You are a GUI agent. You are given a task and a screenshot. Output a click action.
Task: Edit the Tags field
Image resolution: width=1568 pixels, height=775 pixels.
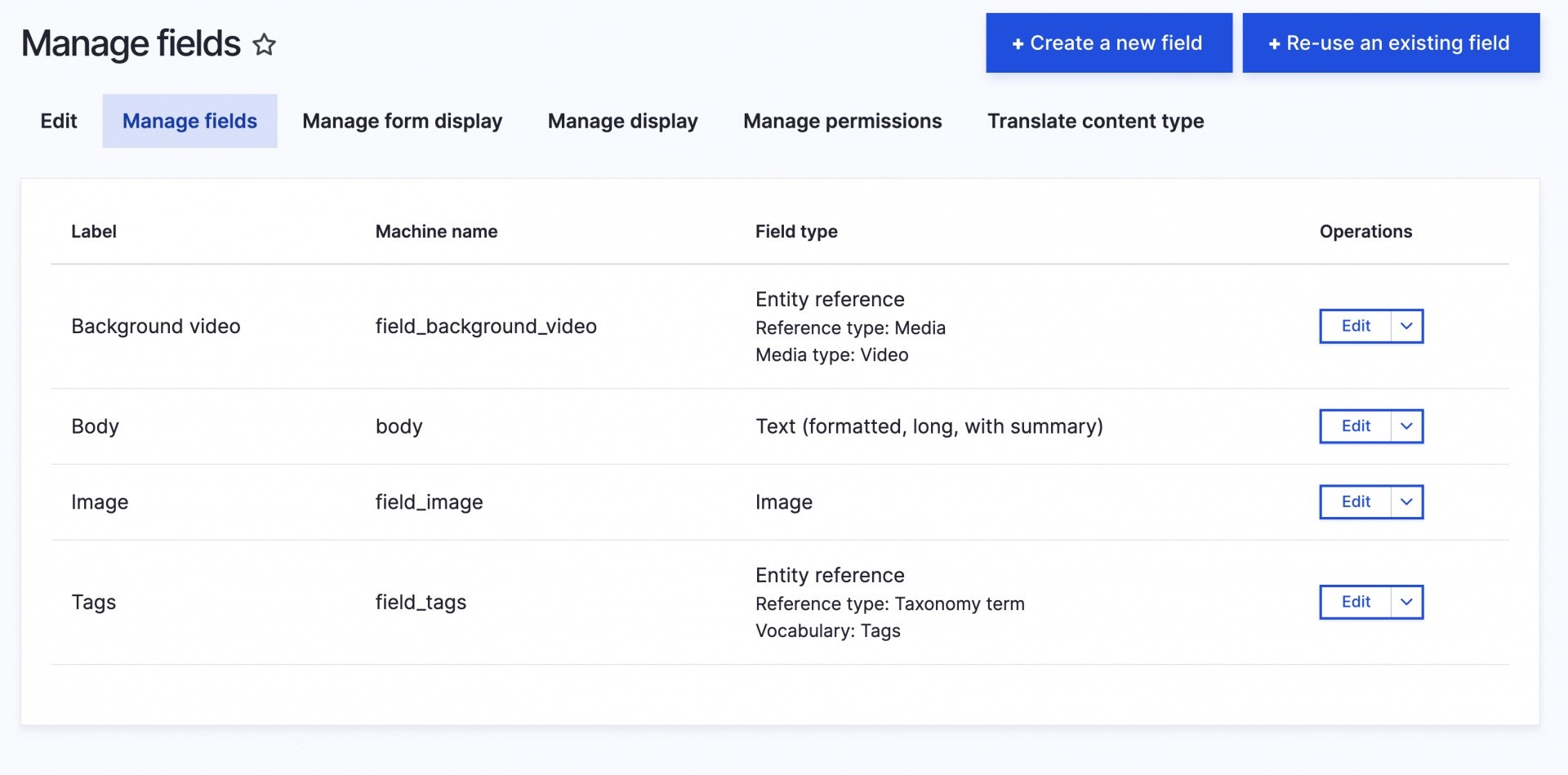(x=1356, y=602)
